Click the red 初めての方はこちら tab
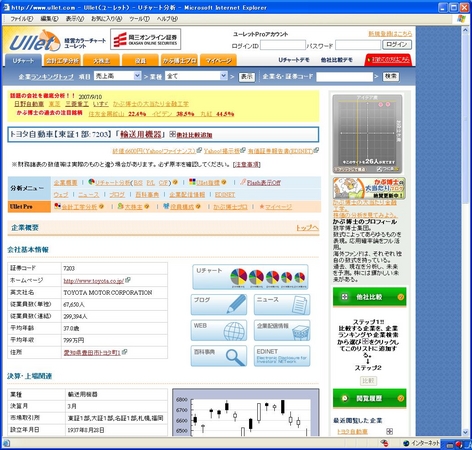Image resolution: width=472 pixels, height=450 pixels. (x=388, y=60)
